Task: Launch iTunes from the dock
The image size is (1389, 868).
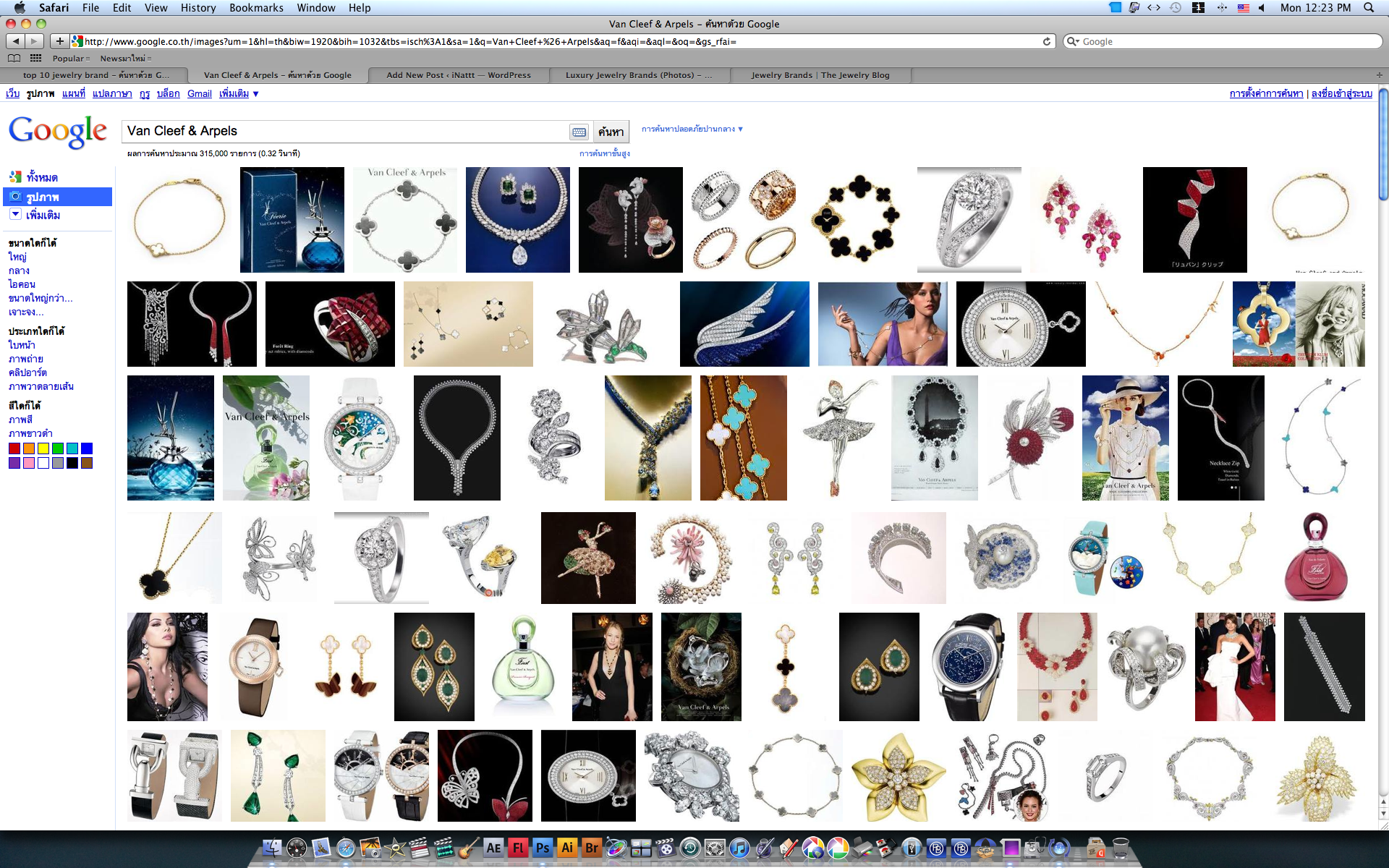Action: coord(739,848)
